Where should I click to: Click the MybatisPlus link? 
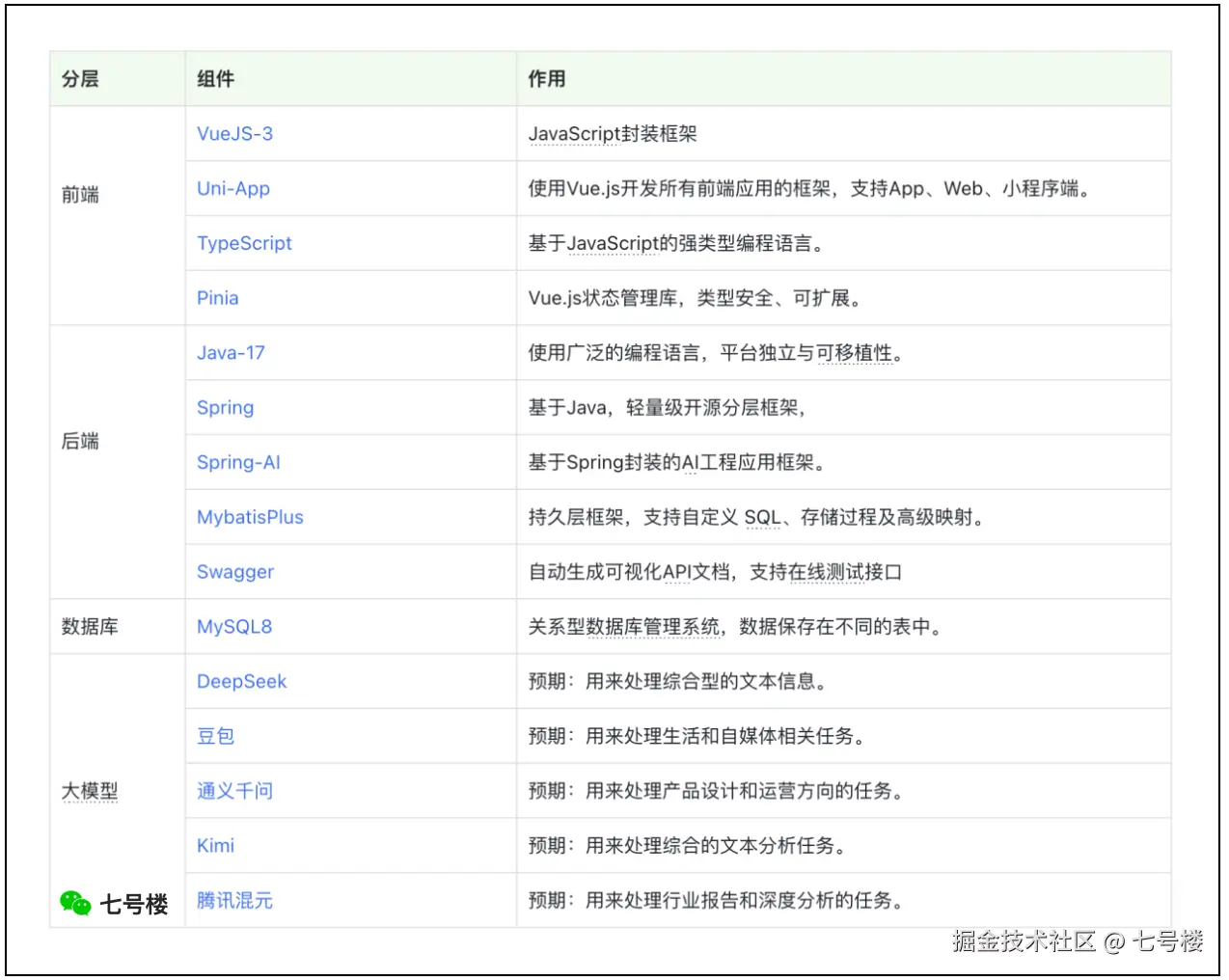click(x=250, y=517)
